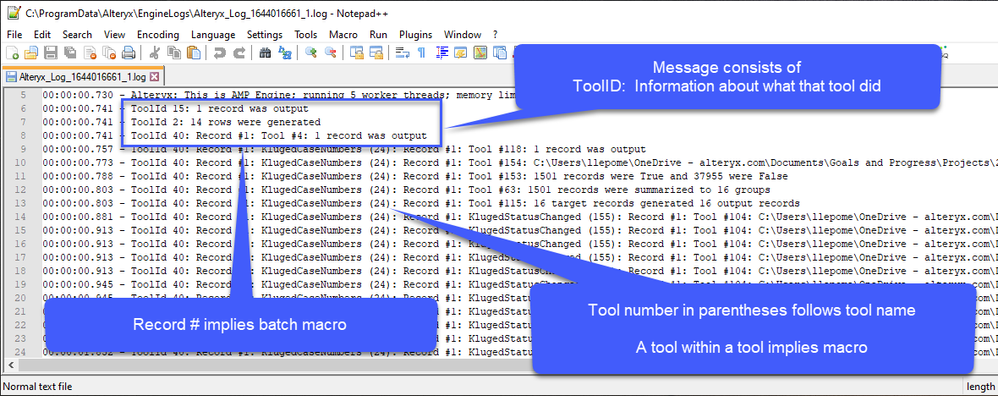
Task: Toggle synchronize vertical scrolling icon
Action: [357, 53]
